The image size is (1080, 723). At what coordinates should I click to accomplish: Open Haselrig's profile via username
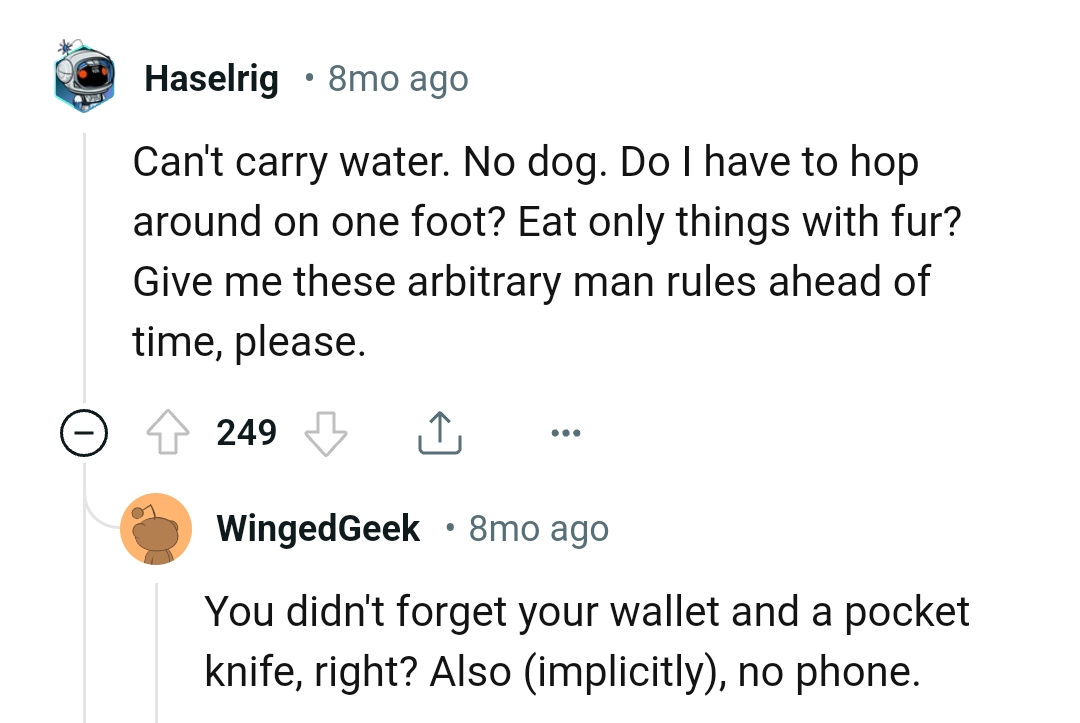[211, 78]
